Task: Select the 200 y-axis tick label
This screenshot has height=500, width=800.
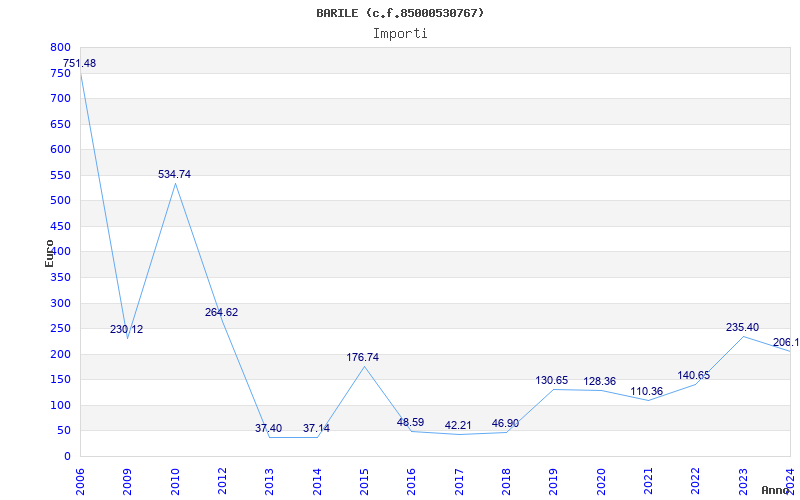Action: (60, 354)
